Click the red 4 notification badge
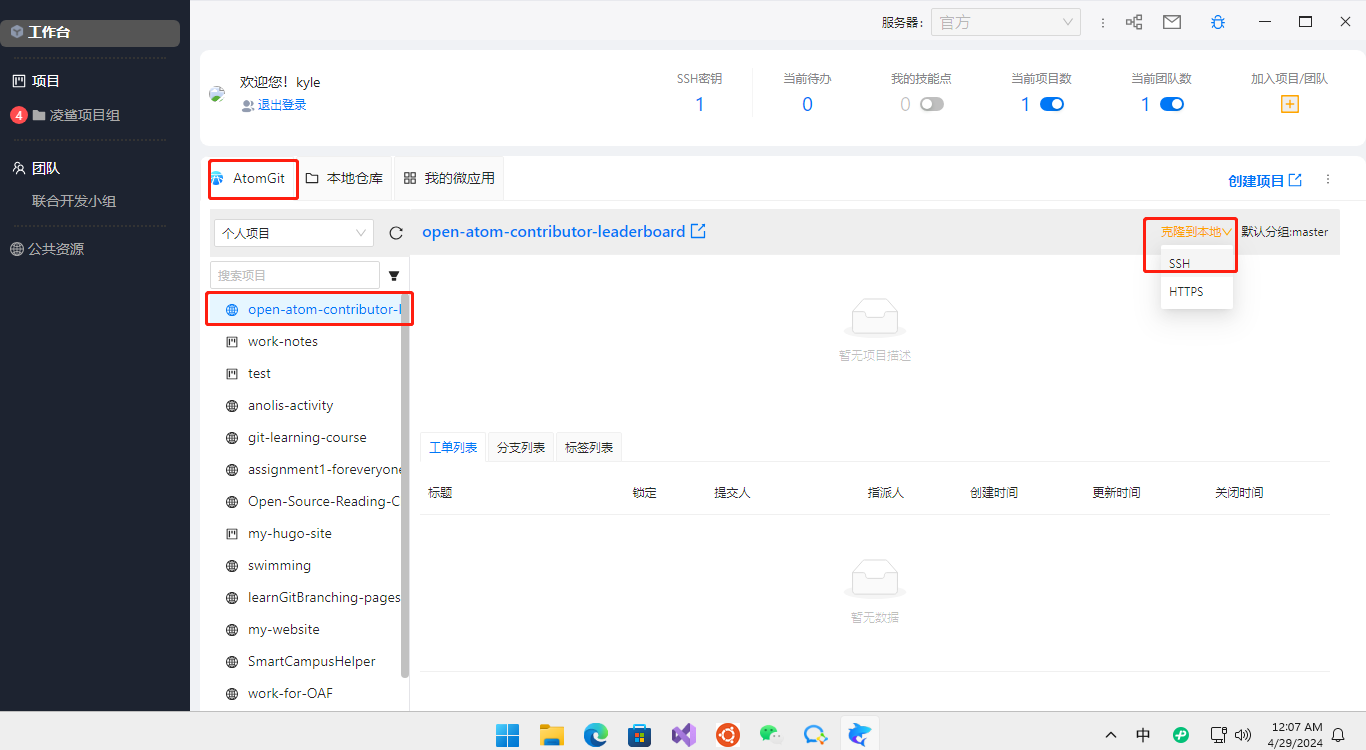 coord(18,115)
